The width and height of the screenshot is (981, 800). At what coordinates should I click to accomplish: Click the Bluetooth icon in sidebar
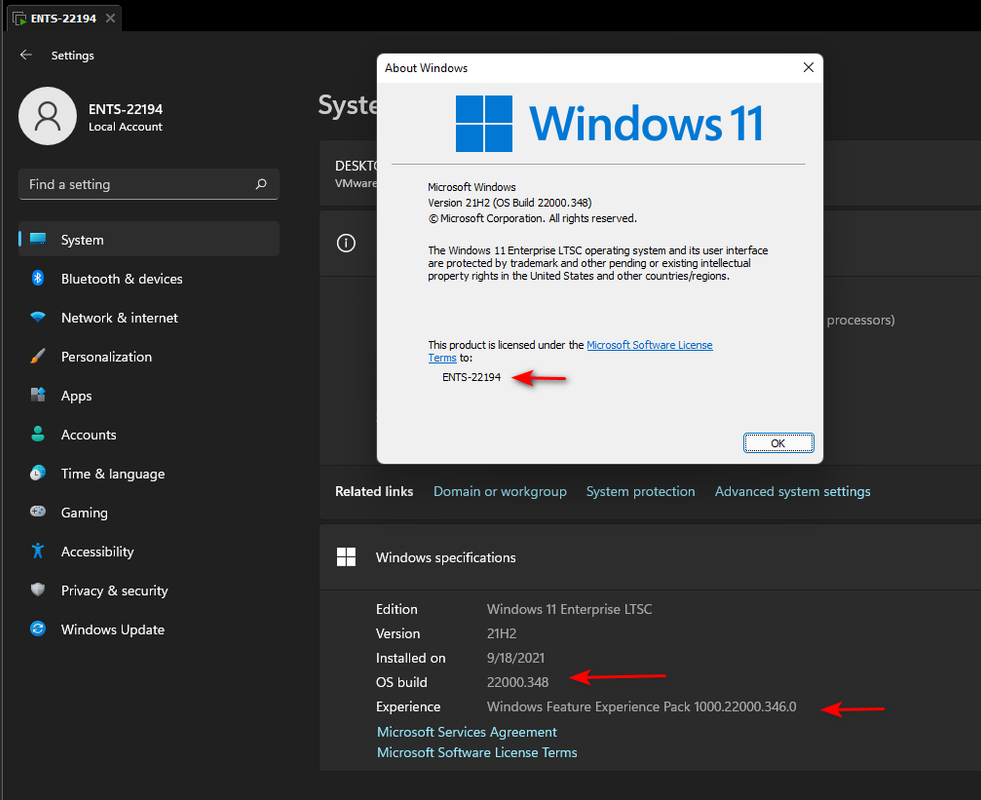click(38, 278)
